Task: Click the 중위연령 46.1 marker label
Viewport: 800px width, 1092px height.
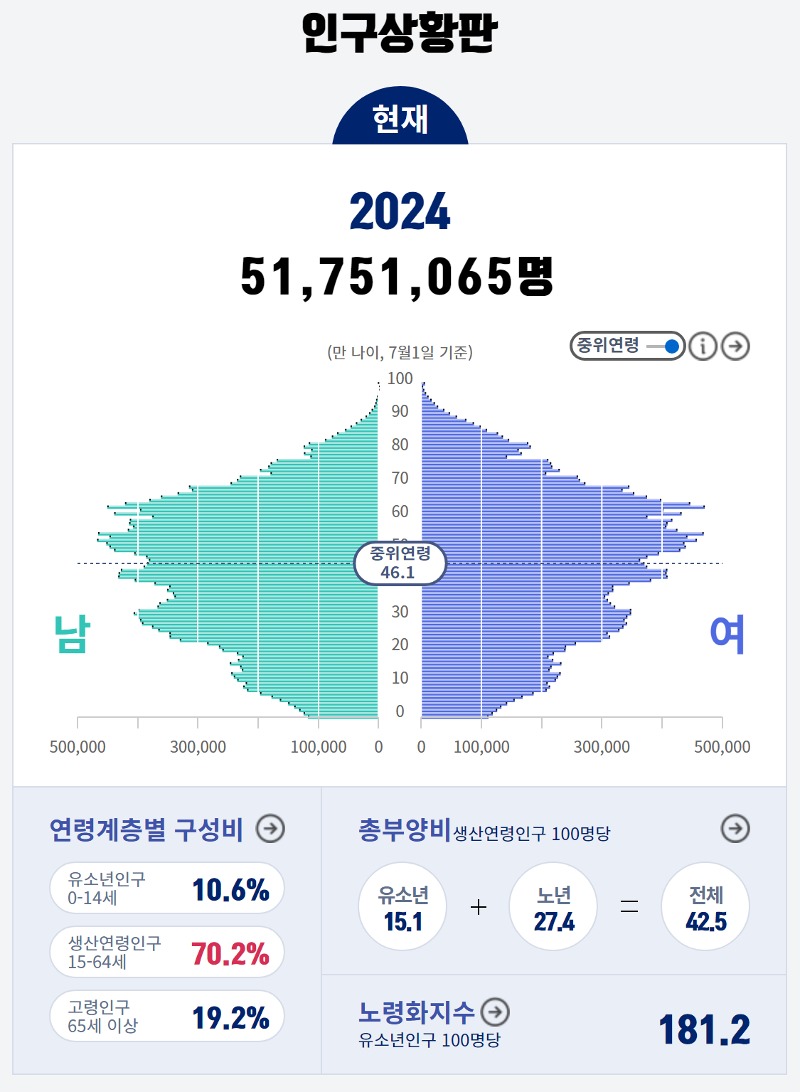Action: point(399,563)
